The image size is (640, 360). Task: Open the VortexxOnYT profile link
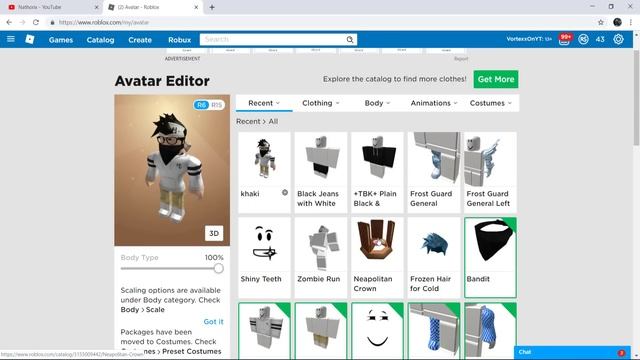[529, 39]
